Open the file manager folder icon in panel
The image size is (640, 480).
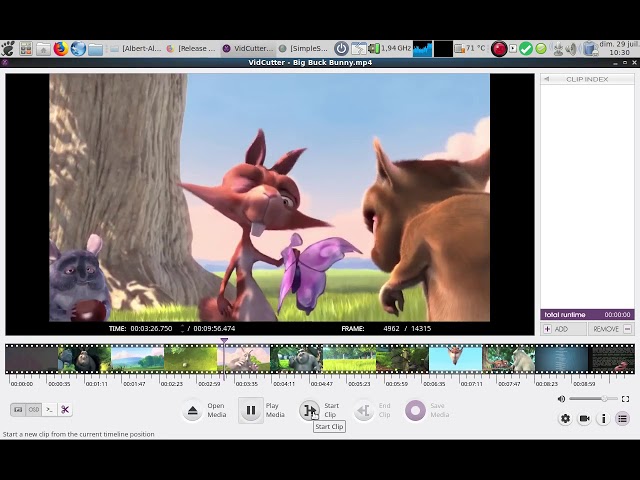96,49
